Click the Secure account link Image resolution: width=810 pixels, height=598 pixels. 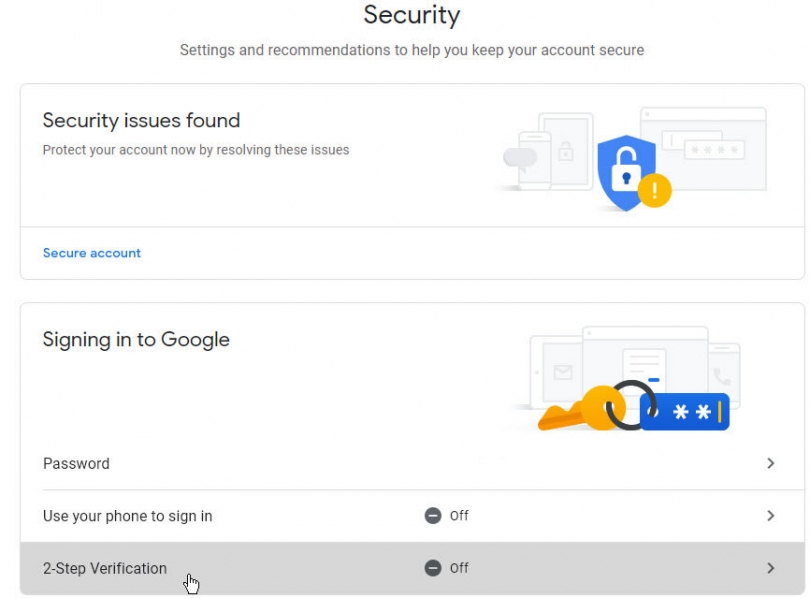point(91,253)
